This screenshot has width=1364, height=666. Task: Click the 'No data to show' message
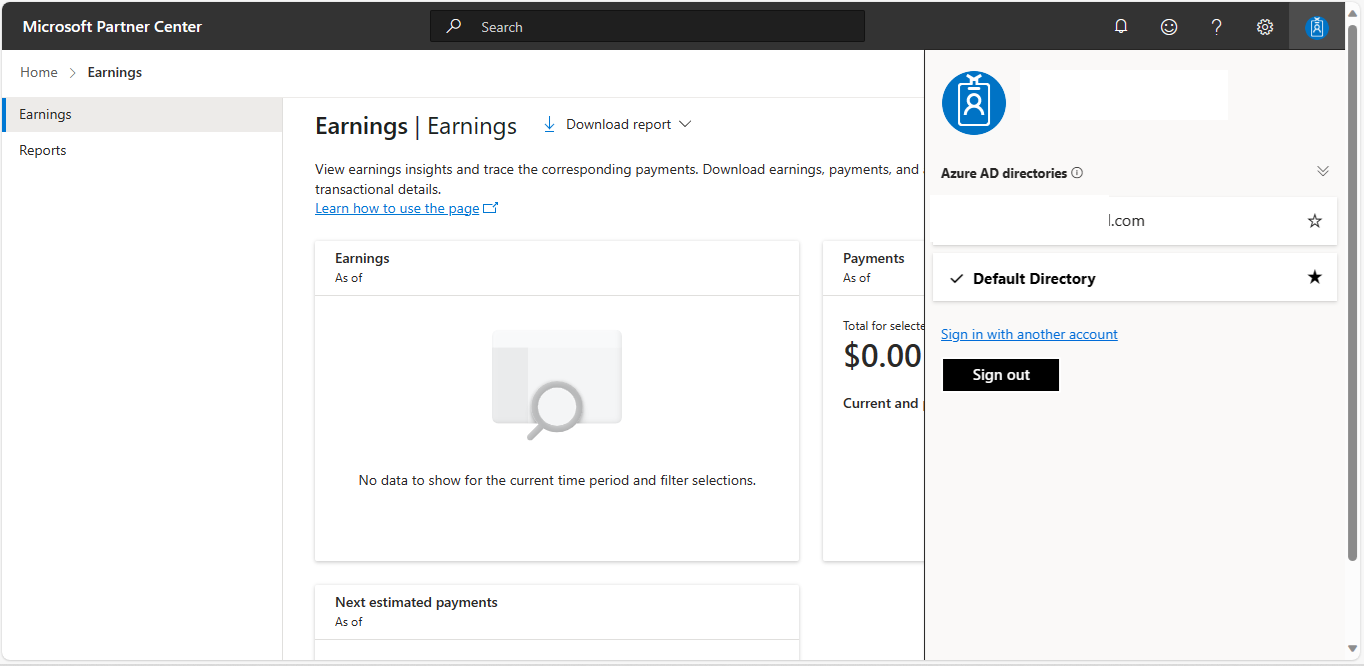557,480
